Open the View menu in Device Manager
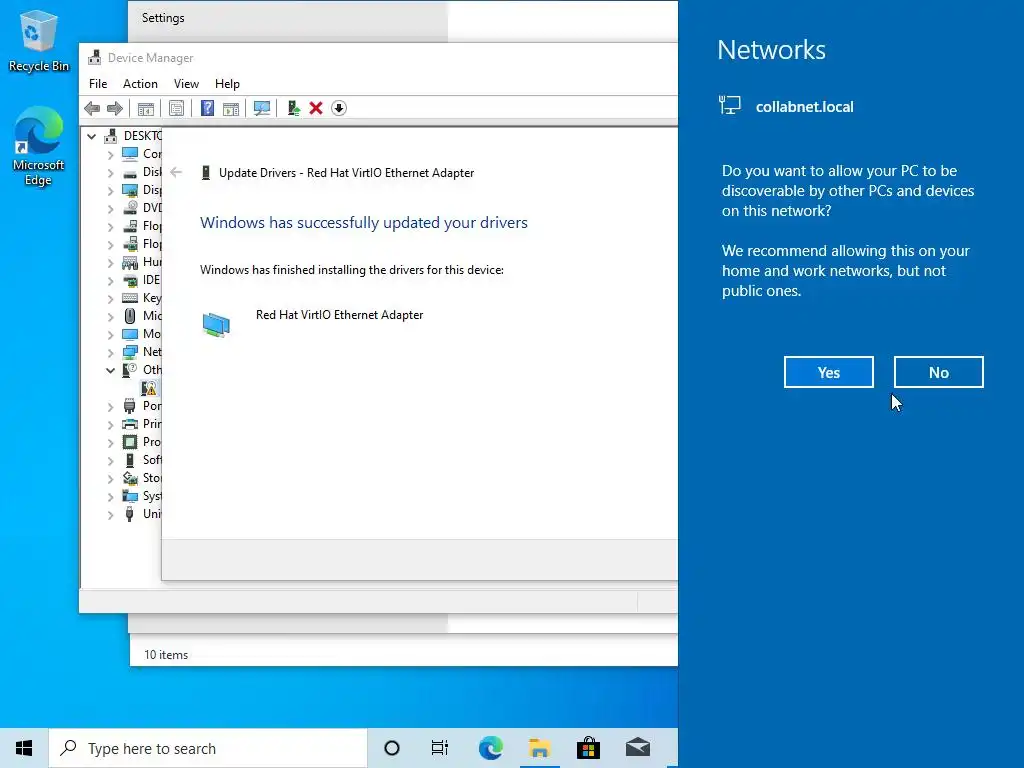 [186, 84]
